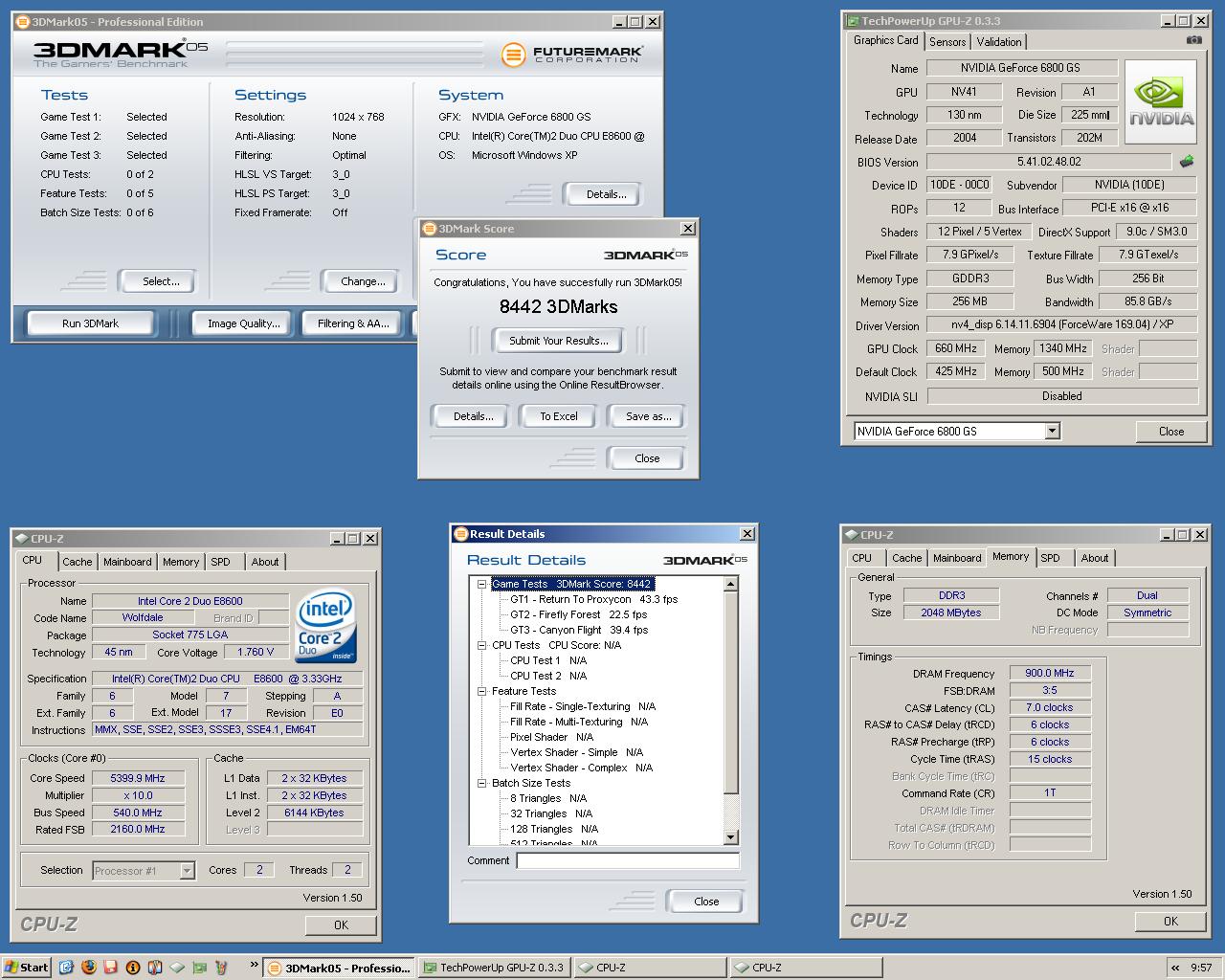
Task: Select the GT1 - Return To Proxycon row
Action: pos(593,599)
